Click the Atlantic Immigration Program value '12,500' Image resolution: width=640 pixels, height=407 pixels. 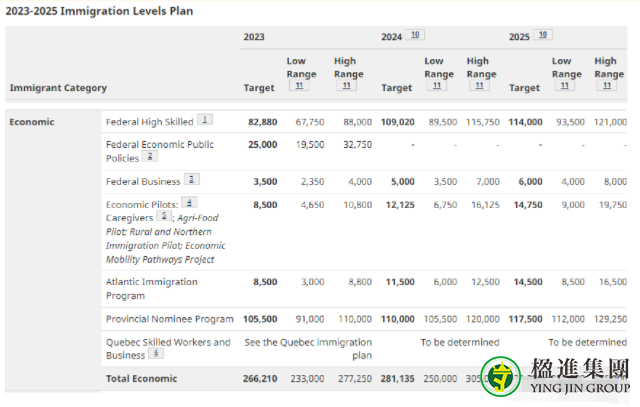coord(485,282)
